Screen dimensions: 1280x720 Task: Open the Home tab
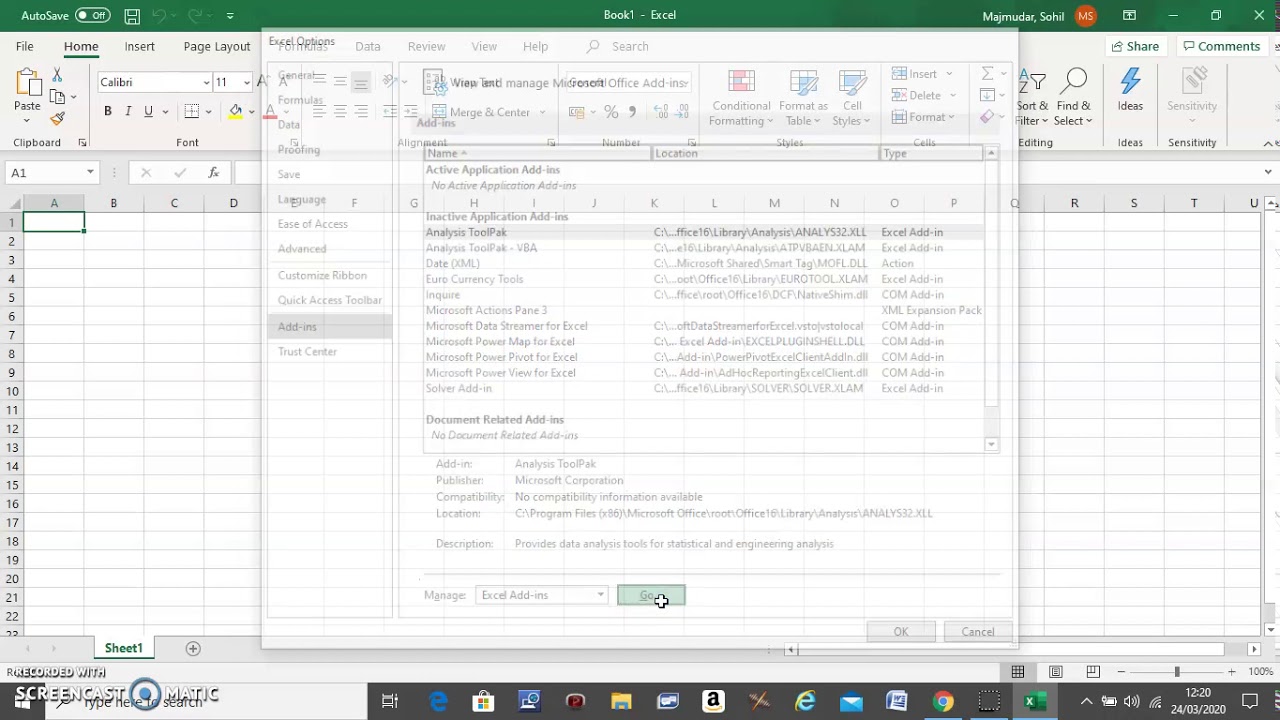coord(81,46)
